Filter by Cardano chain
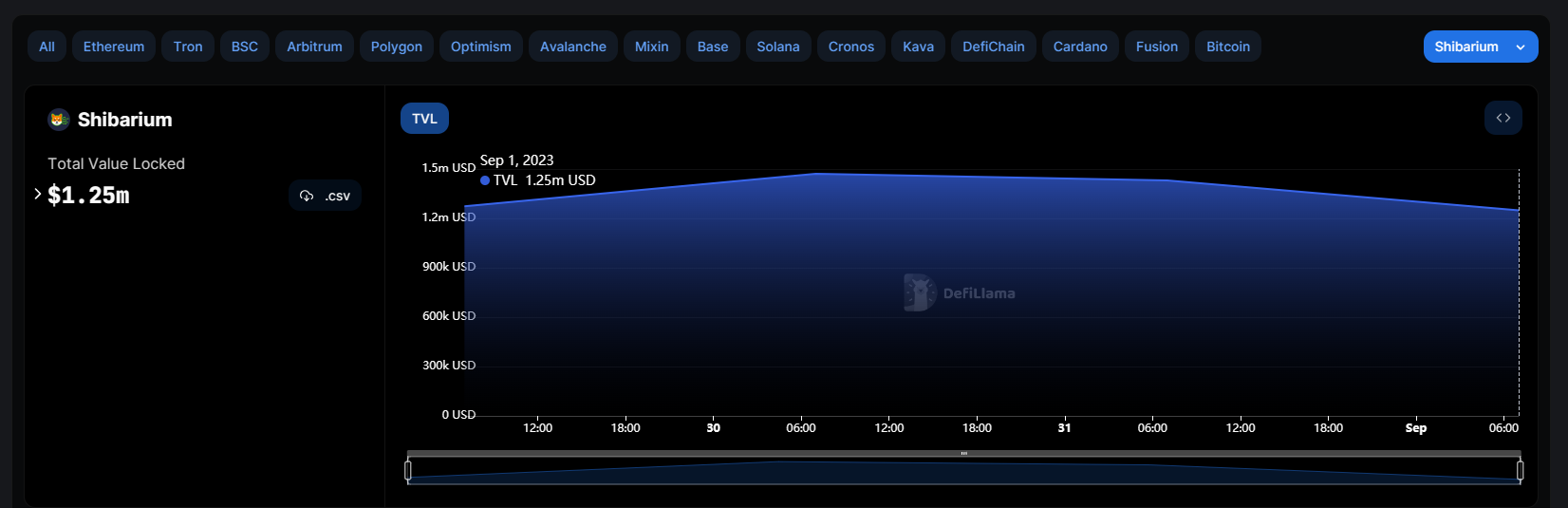This screenshot has width=1568, height=508. click(1080, 47)
